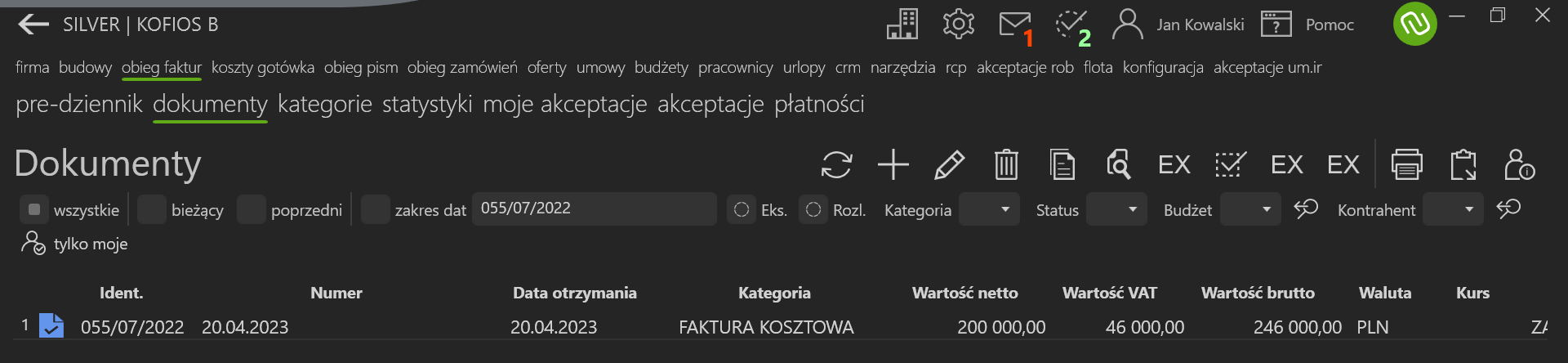Open the 'koszty gotówka' menu item
Viewport: 1568px width, 363px height.
point(263,67)
